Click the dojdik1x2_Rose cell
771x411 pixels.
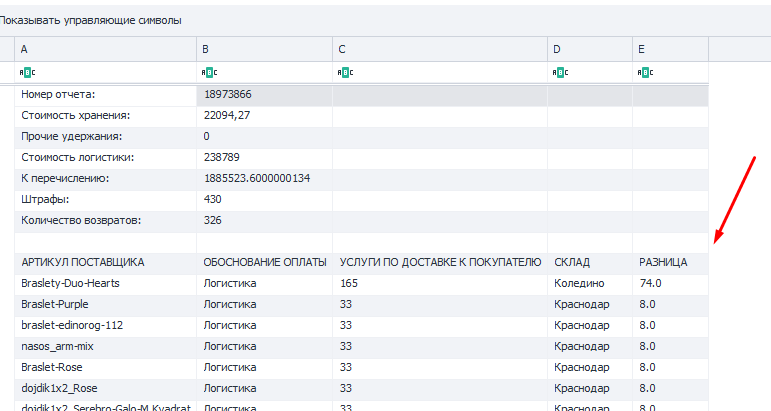tap(106, 388)
